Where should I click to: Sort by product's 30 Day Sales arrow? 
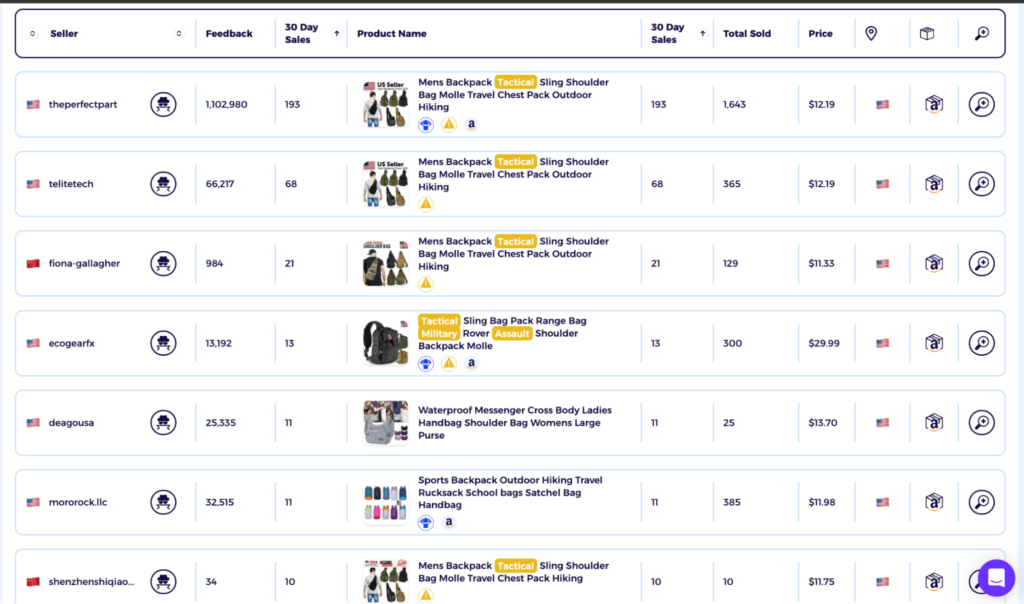[x=702, y=33]
